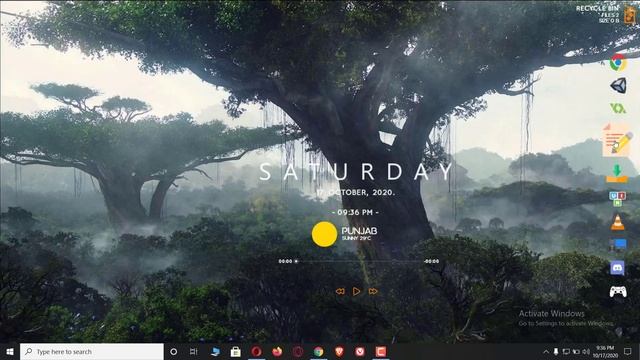This screenshot has height=360, width=640.
Task: Launch Discord from the right dock
Action: click(x=618, y=268)
